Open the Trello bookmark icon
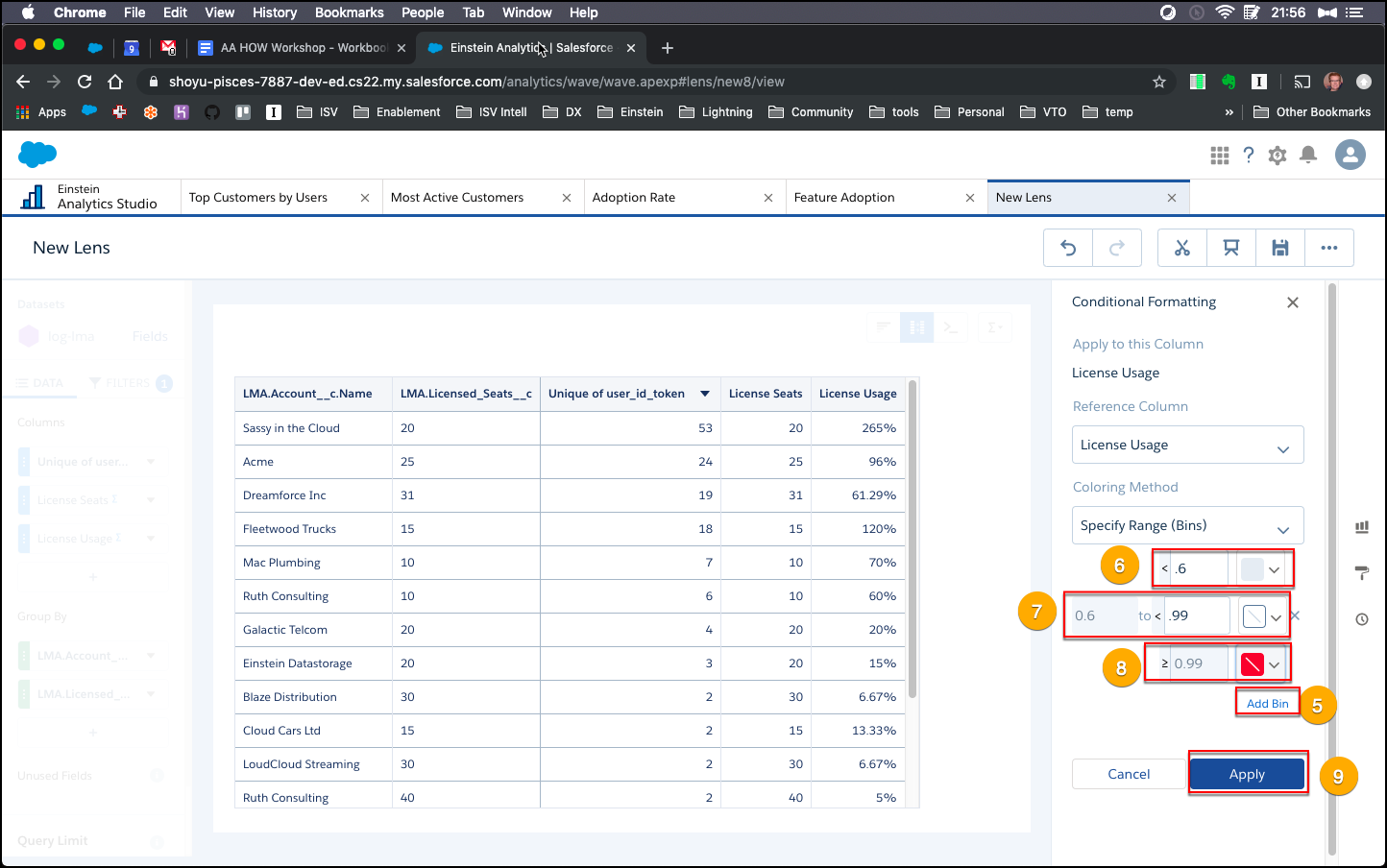The width and height of the screenshot is (1387, 868). click(243, 112)
